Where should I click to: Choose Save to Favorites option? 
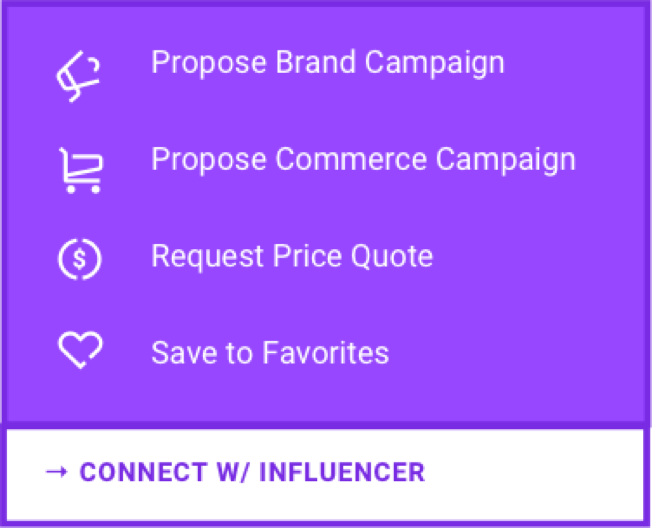326,353
